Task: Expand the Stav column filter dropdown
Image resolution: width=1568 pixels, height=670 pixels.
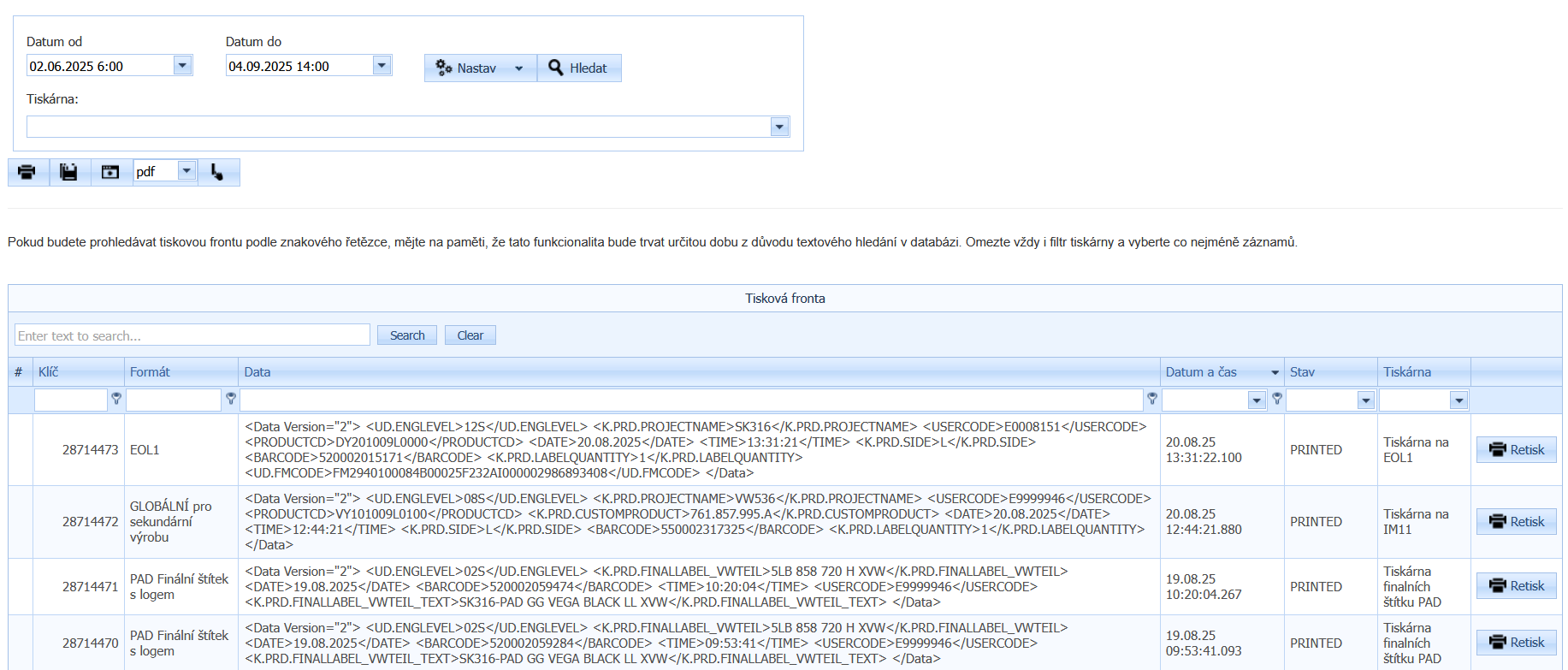Action: (1365, 400)
